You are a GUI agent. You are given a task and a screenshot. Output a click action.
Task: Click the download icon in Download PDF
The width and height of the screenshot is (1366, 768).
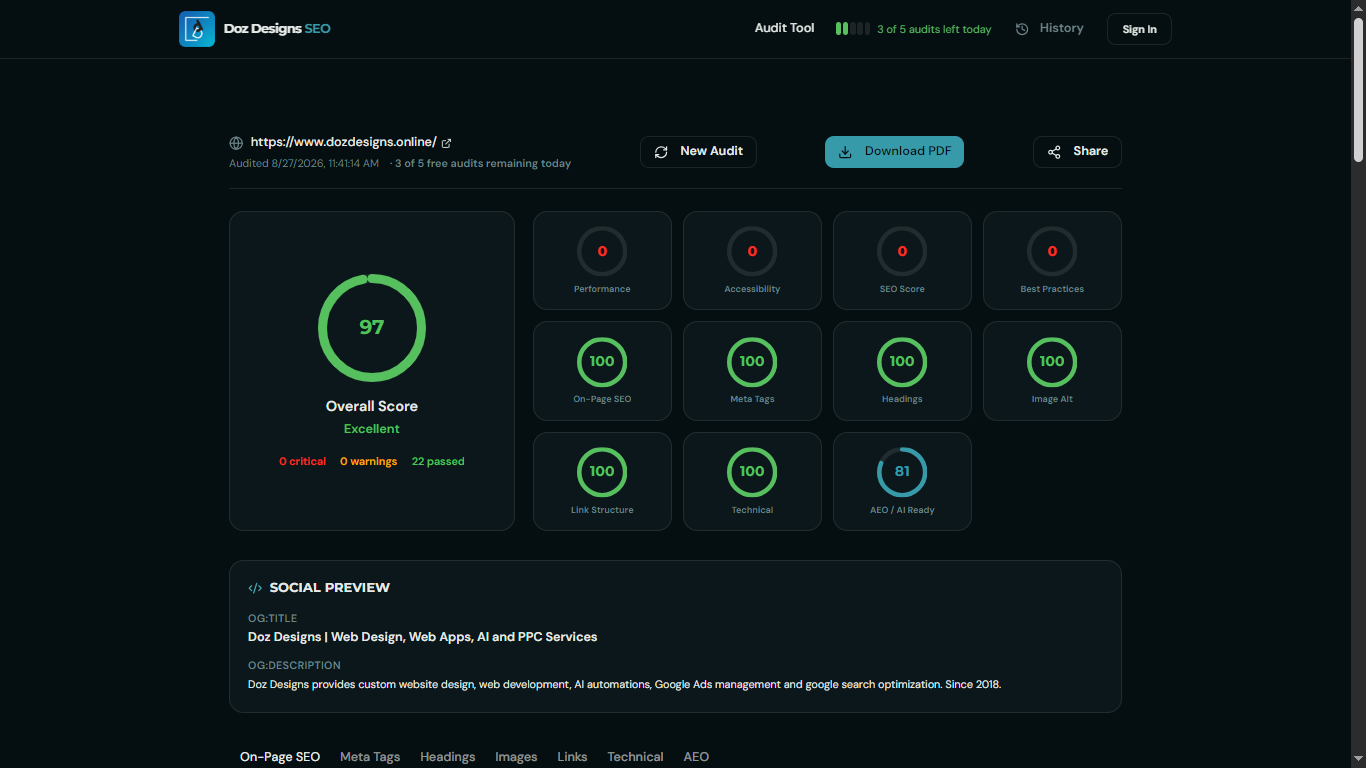[845, 152]
